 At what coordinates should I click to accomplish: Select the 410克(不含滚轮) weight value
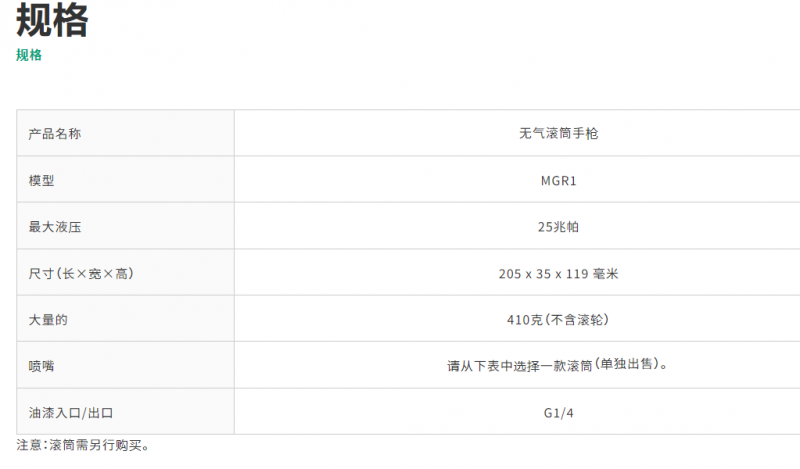pyautogui.click(x=558, y=320)
